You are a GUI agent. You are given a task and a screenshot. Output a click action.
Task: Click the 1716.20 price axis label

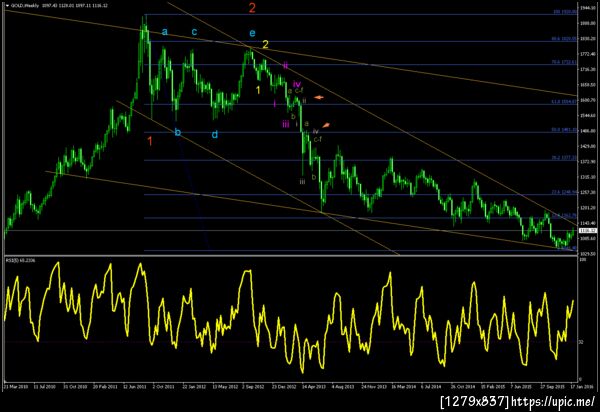(588, 70)
